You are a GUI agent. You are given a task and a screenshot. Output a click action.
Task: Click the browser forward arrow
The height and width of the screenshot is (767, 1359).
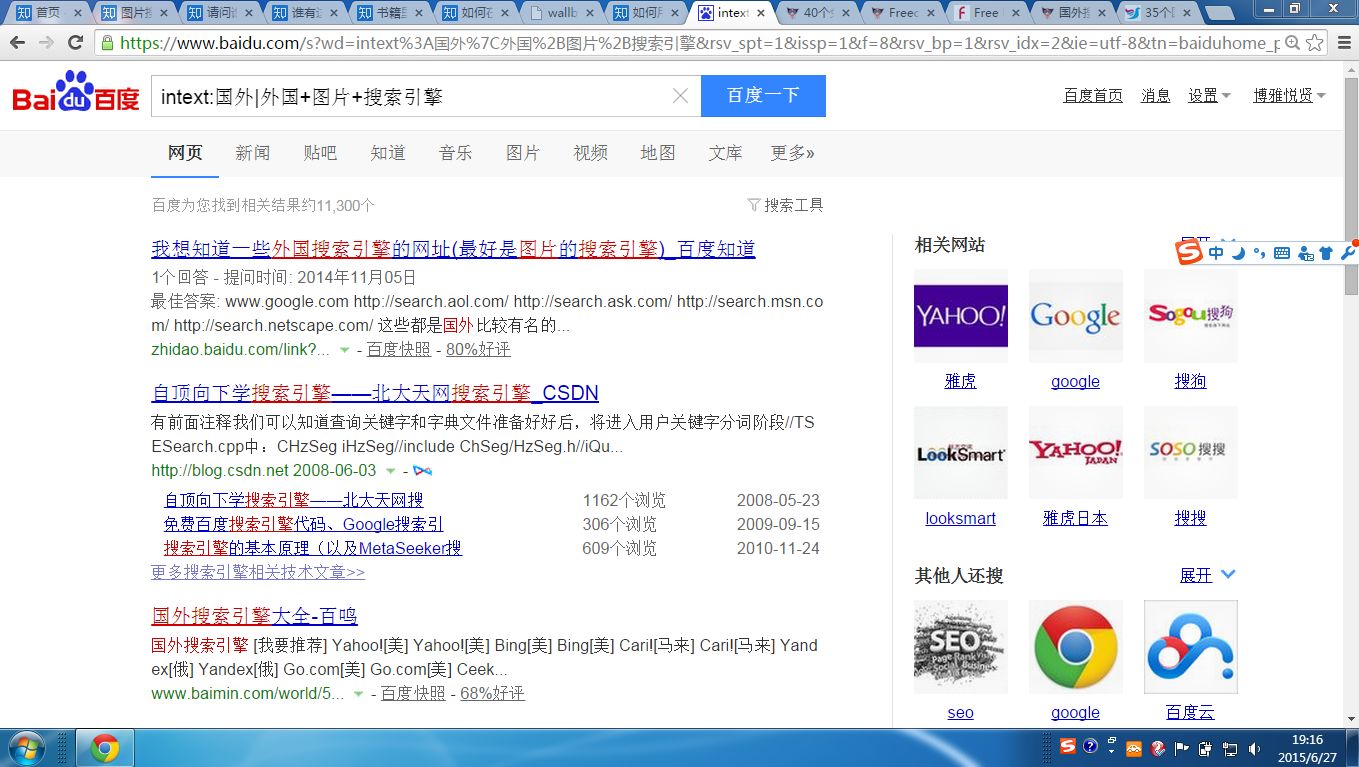(x=46, y=43)
